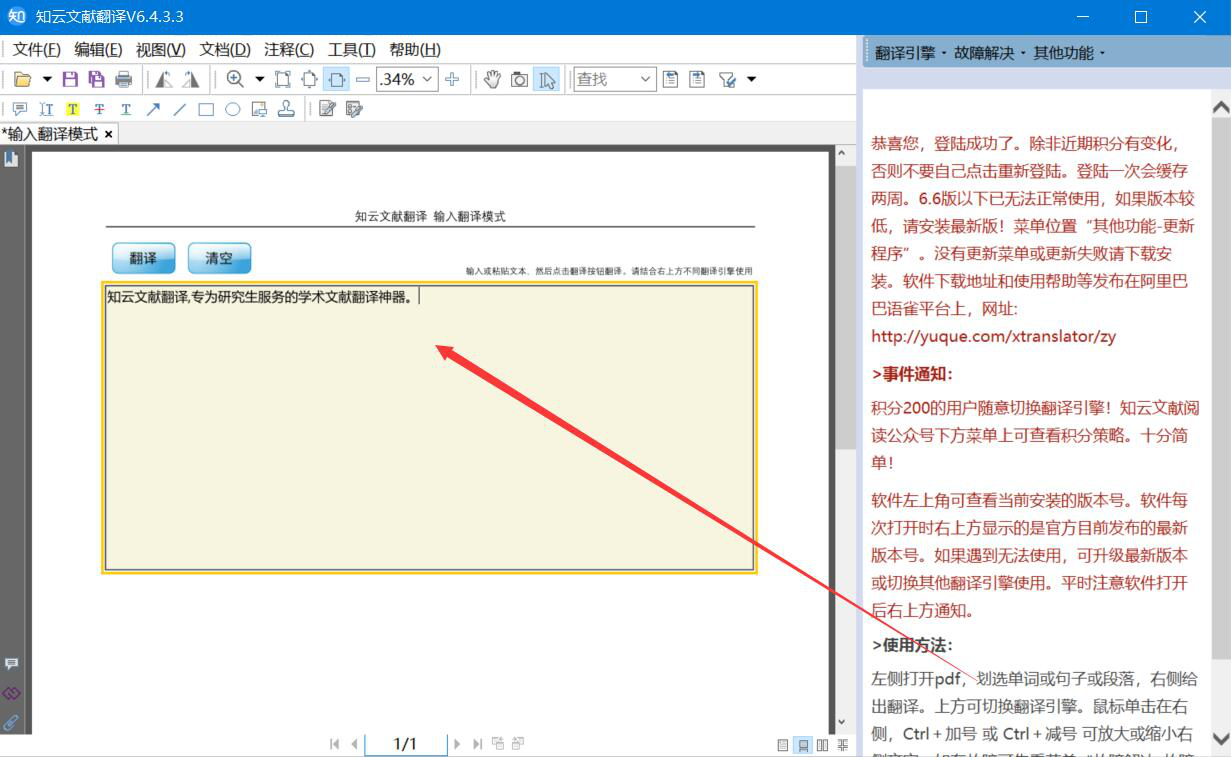This screenshot has width=1231, height=757.
Task: Toggle continuous page layout view
Action: click(x=802, y=745)
